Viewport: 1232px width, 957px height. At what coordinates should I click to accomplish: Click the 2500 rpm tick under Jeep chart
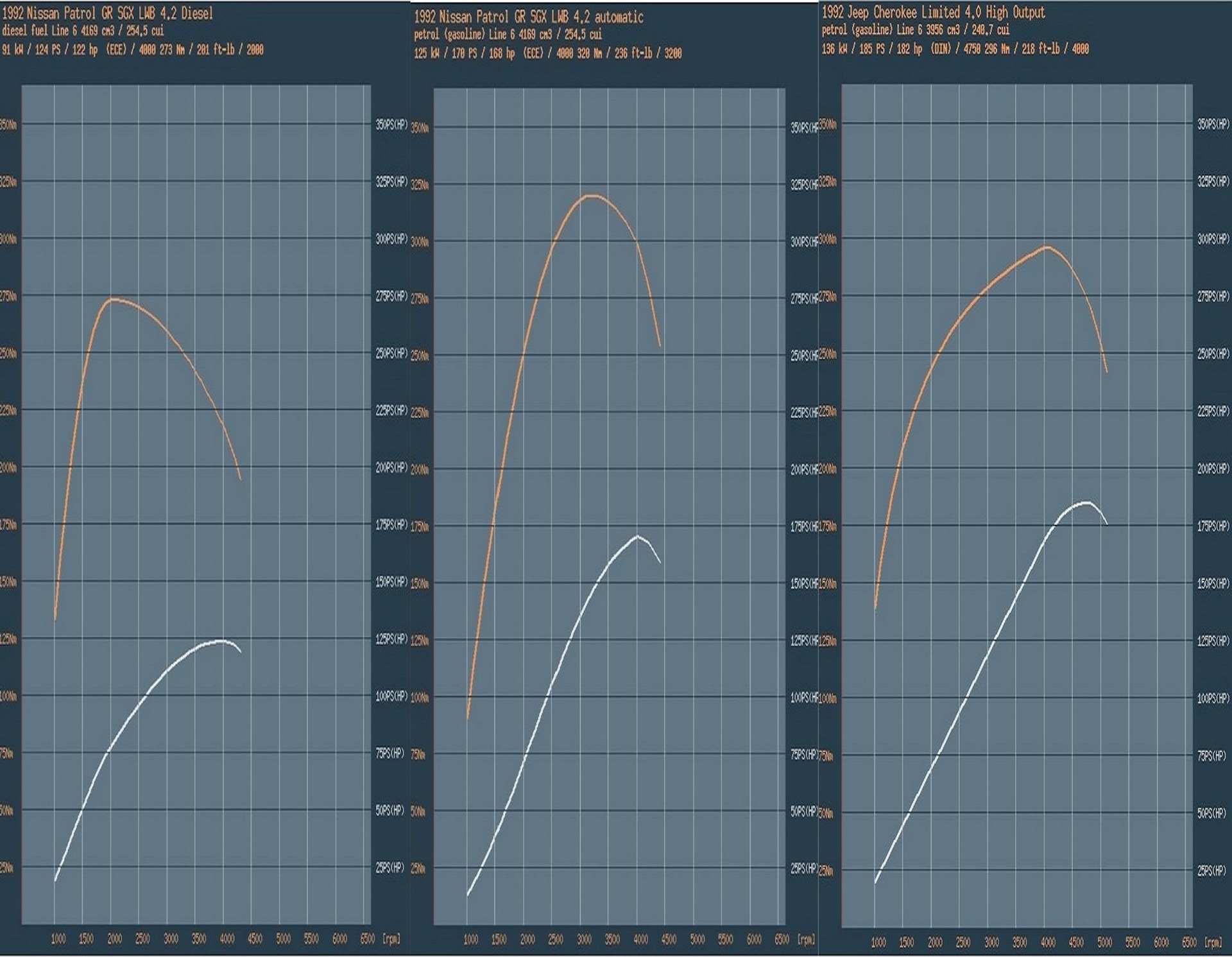[963, 943]
